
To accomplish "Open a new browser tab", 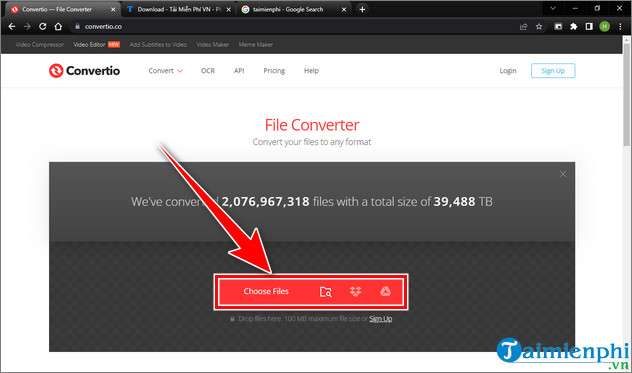I will (x=362, y=9).
